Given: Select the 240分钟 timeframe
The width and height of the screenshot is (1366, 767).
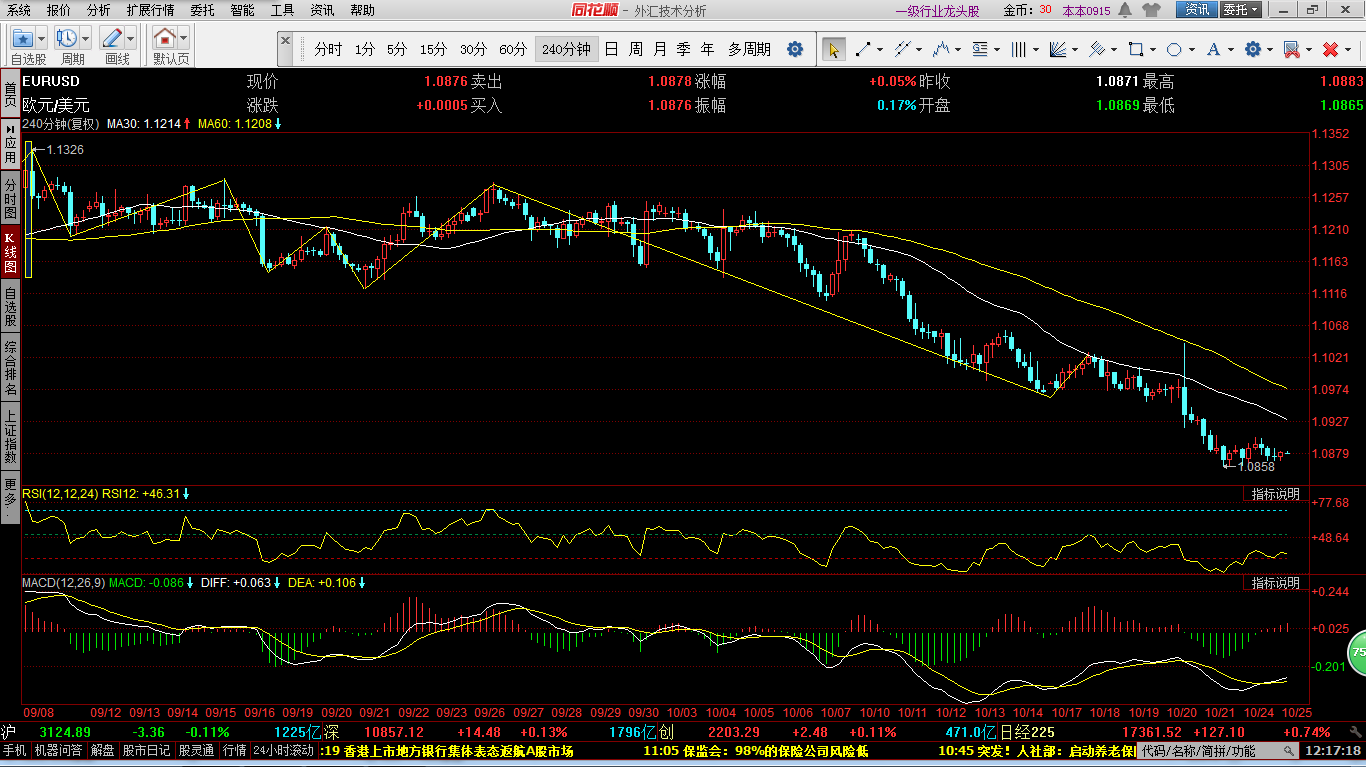Looking at the screenshot, I should [566, 49].
